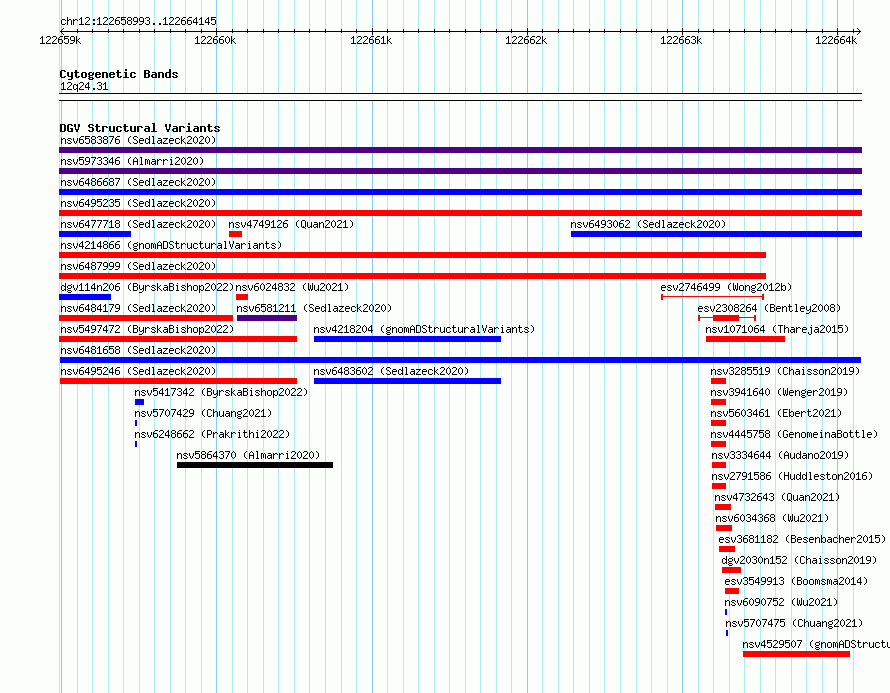
Task: Select nsv1071064 (Thareja2015) label
Action: pos(777,329)
